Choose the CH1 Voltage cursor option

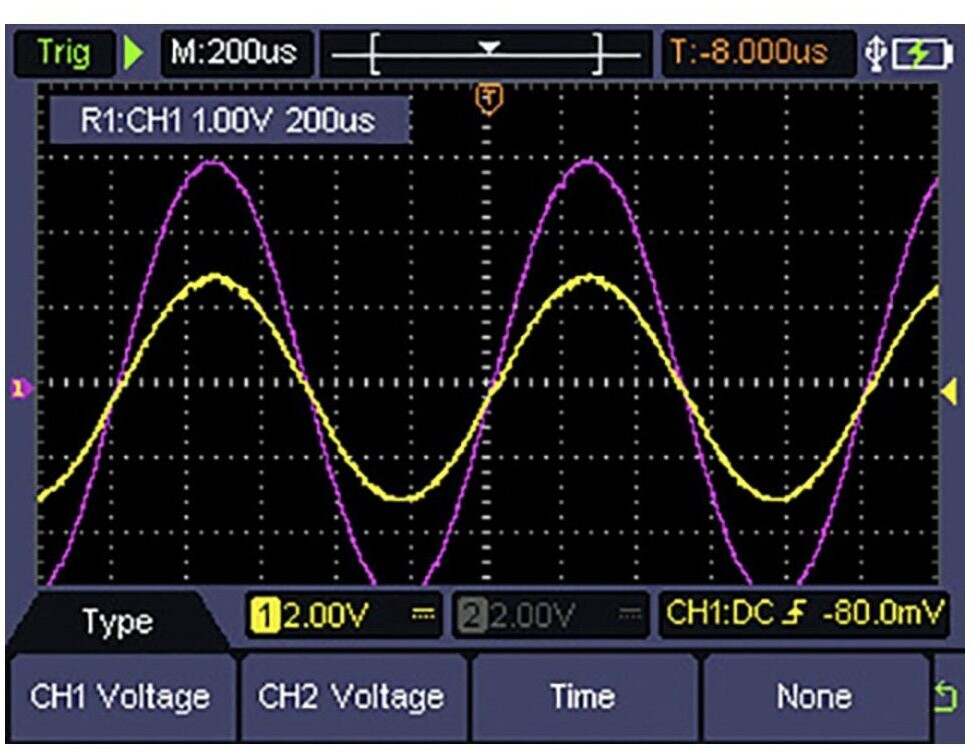[x=120, y=696]
